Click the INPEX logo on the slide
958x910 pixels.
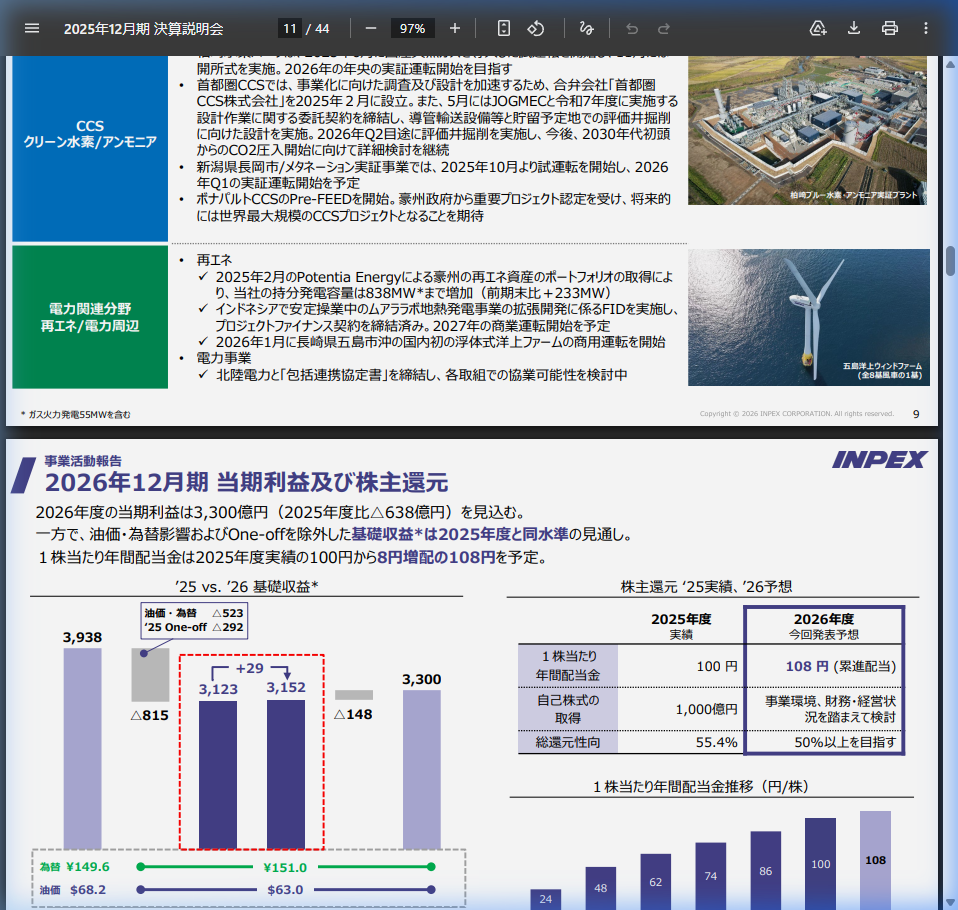[879, 460]
